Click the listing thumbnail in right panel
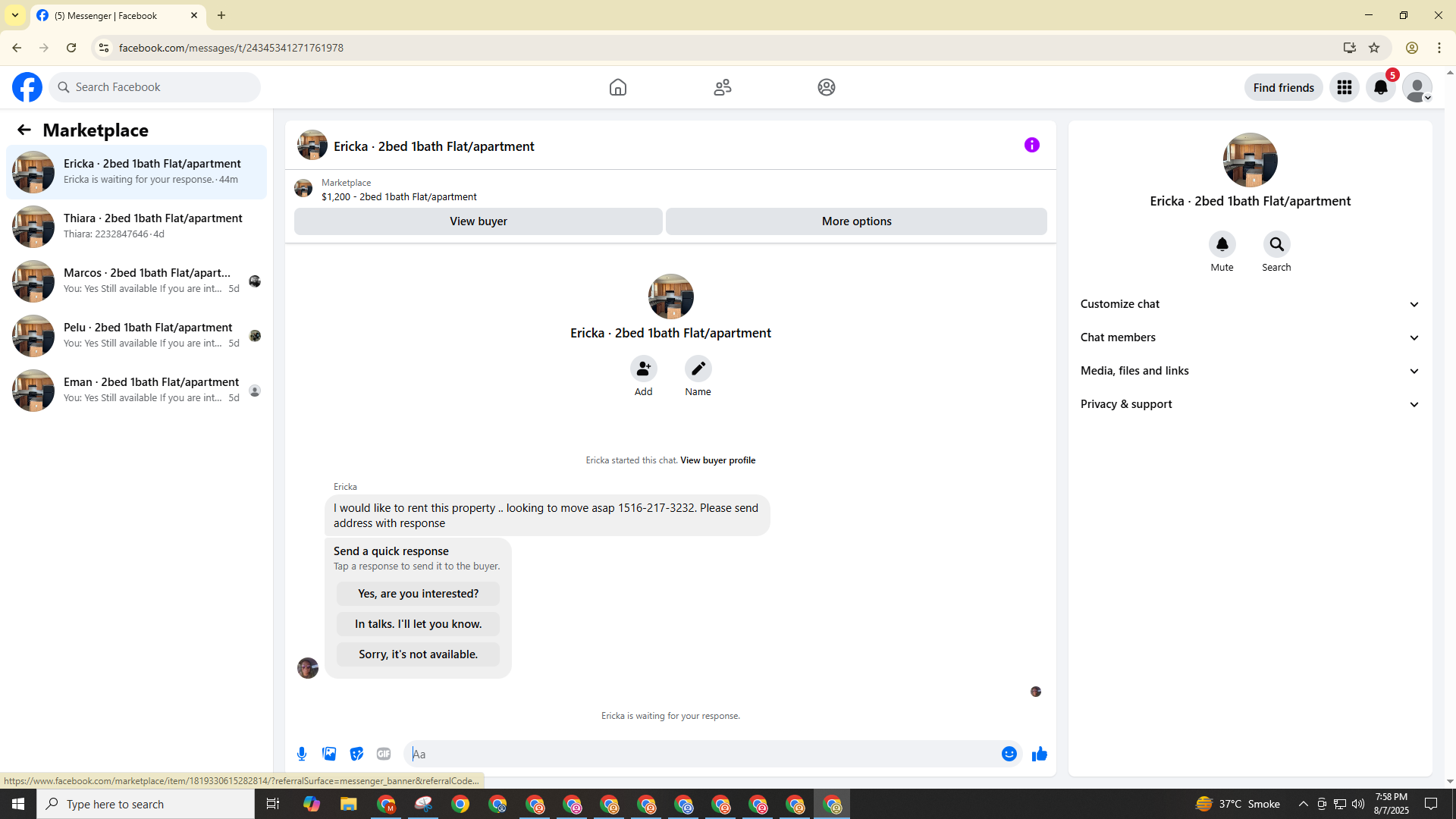 1250,160
